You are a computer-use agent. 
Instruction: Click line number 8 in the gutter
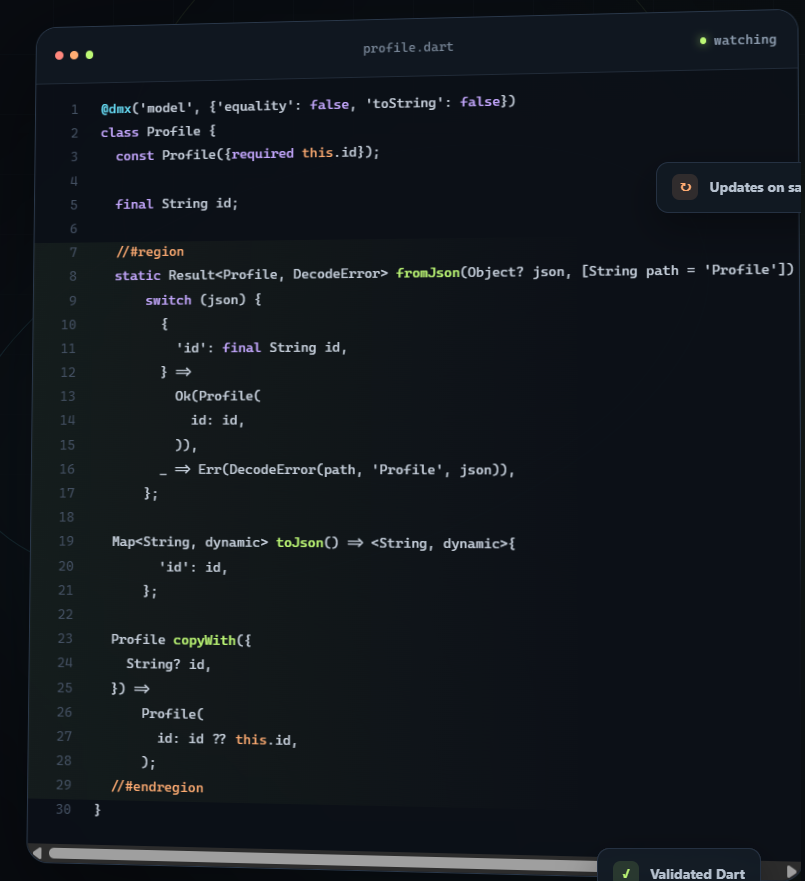(x=73, y=276)
